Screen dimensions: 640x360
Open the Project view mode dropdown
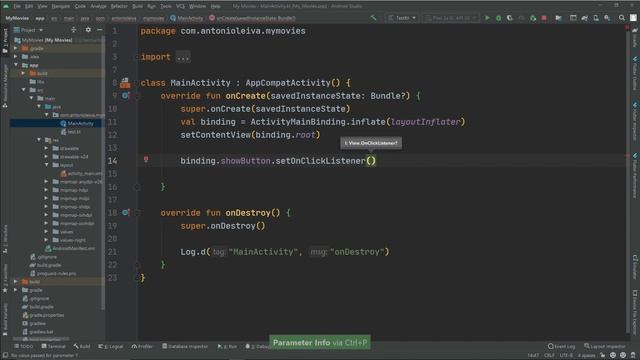29,30
